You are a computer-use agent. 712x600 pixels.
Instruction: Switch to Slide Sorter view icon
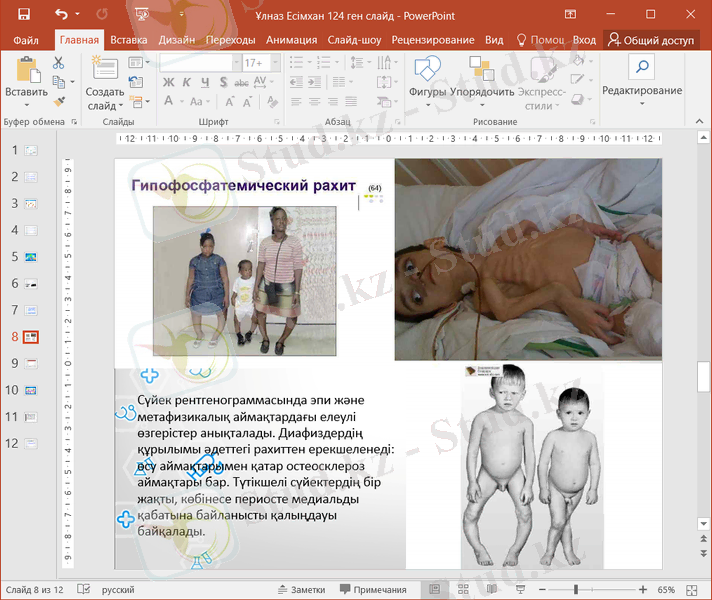pos(461,590)
